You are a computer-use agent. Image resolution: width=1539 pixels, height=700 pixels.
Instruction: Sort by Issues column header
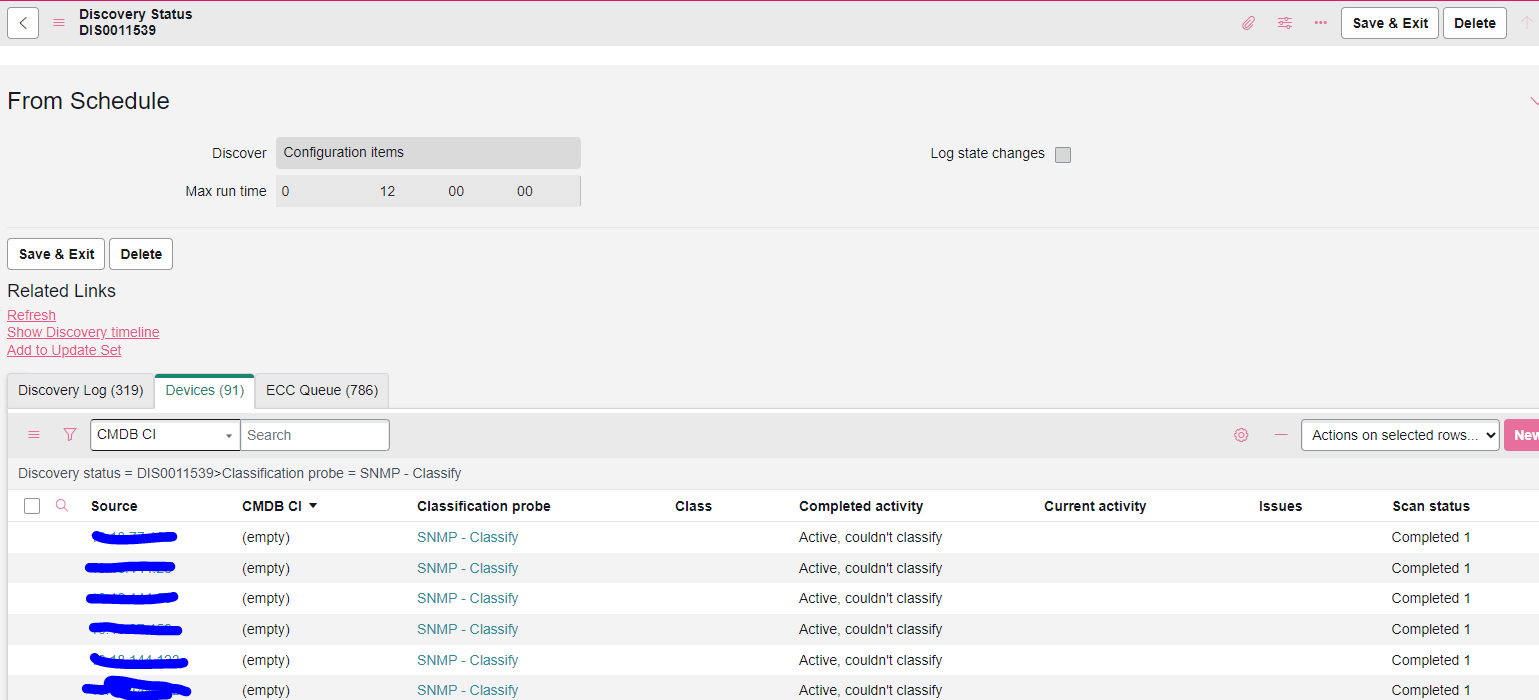pos(1280,506)
